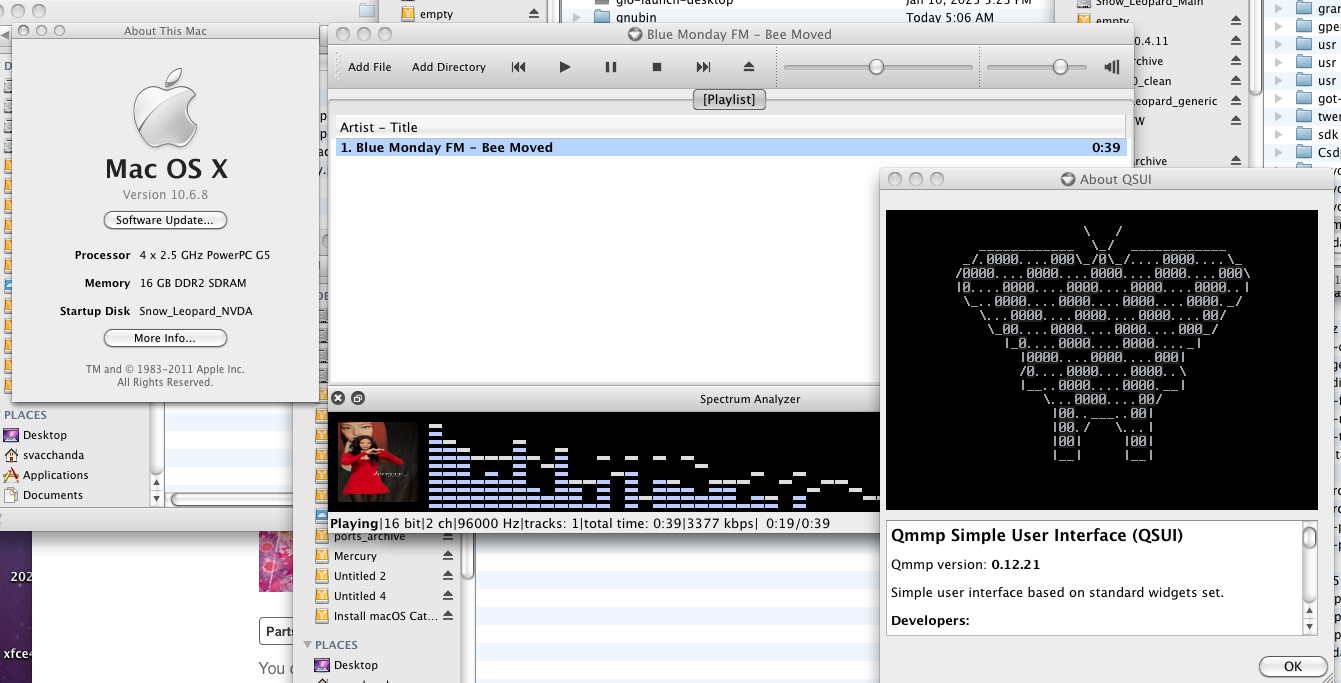Expand the gnubin folder disclosure triangle

tap(577, 17)
